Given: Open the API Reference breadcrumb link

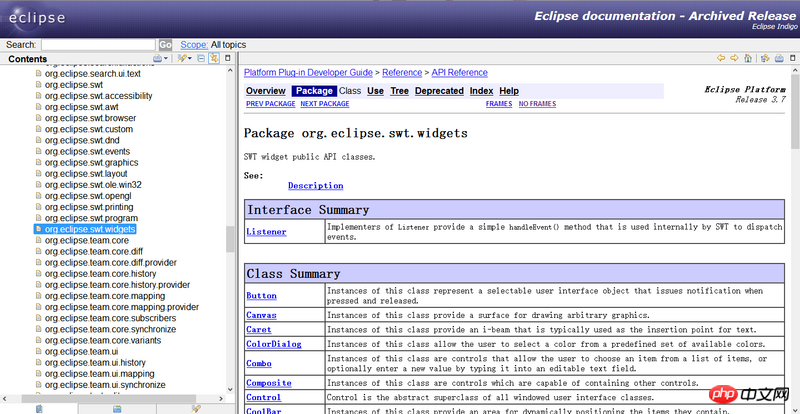Looking at the screenshot, I should click(460, 72).
